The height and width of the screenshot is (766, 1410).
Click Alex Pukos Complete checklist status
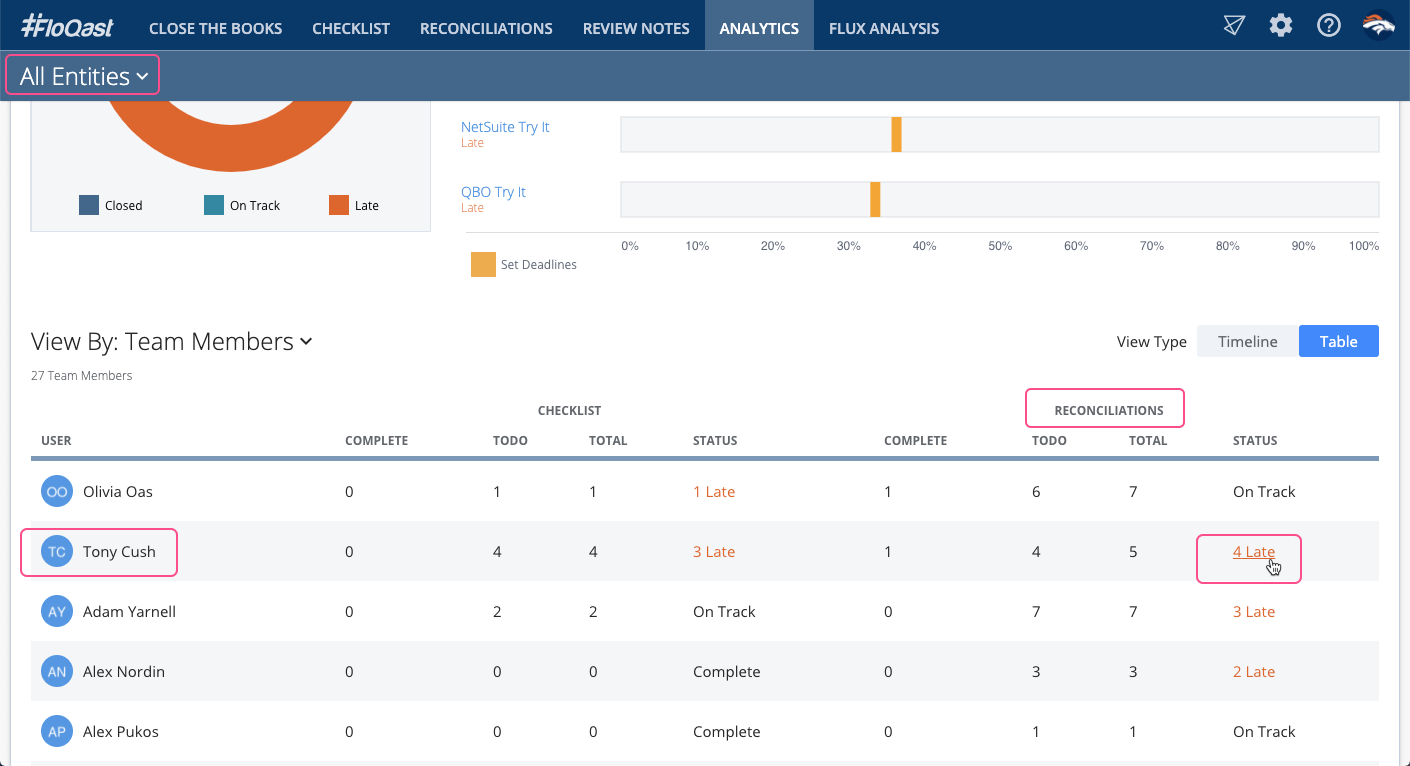click(727, 732)
